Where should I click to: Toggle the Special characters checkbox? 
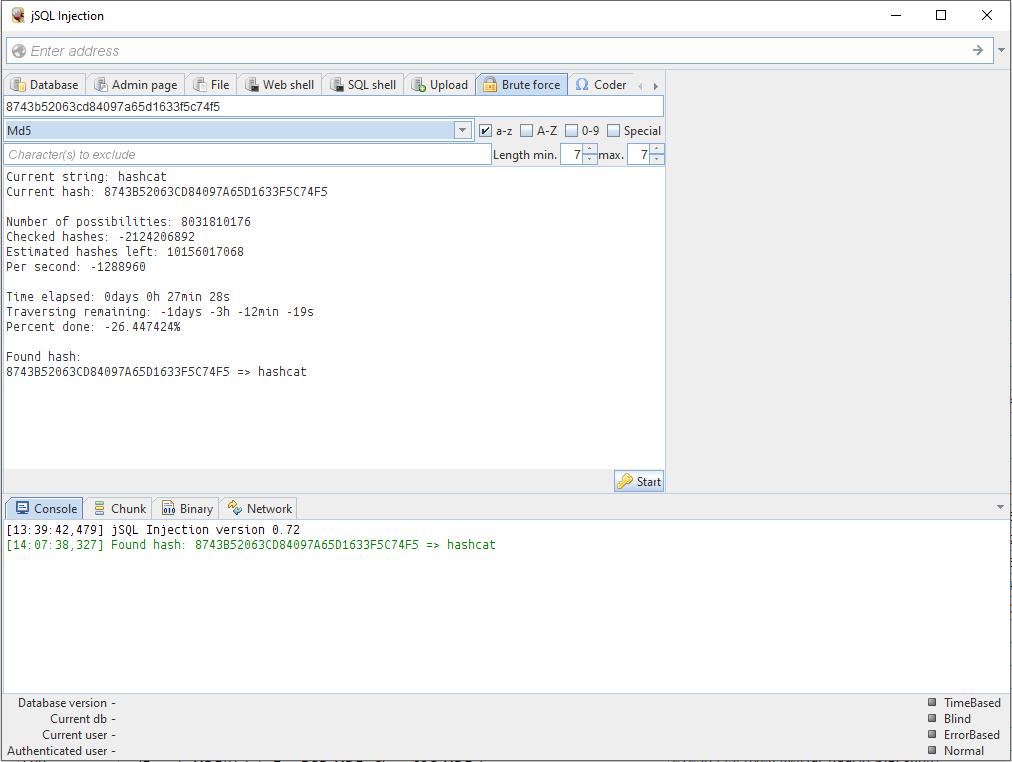(613, 131)
